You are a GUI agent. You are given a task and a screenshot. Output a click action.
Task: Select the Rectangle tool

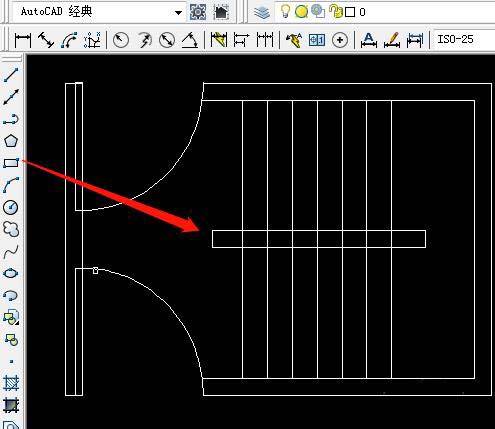click(11, 163)
